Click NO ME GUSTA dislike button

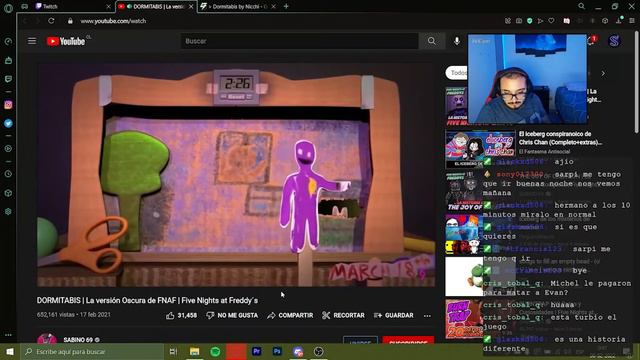[232, 315]
